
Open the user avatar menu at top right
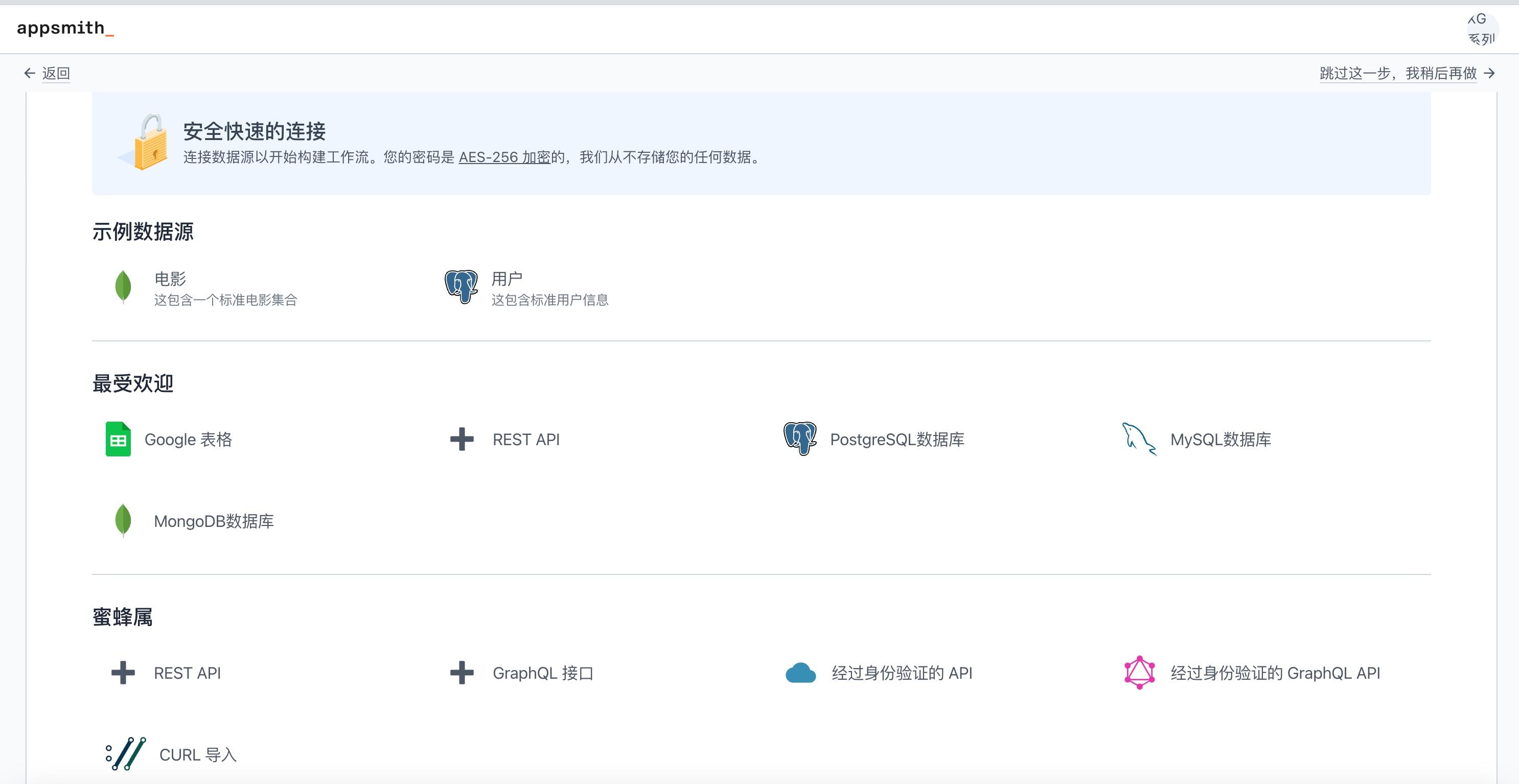point(1480,29)
